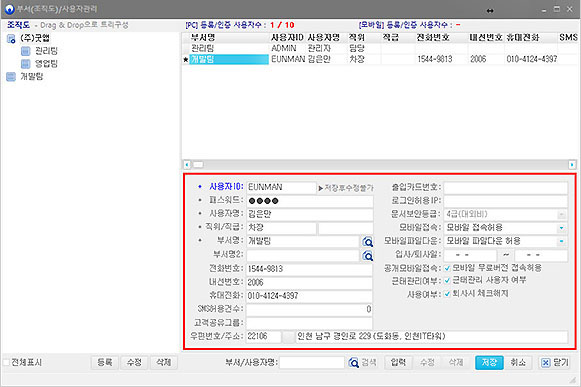Select the (주)굿웹 root organization icon

point(11,38)
